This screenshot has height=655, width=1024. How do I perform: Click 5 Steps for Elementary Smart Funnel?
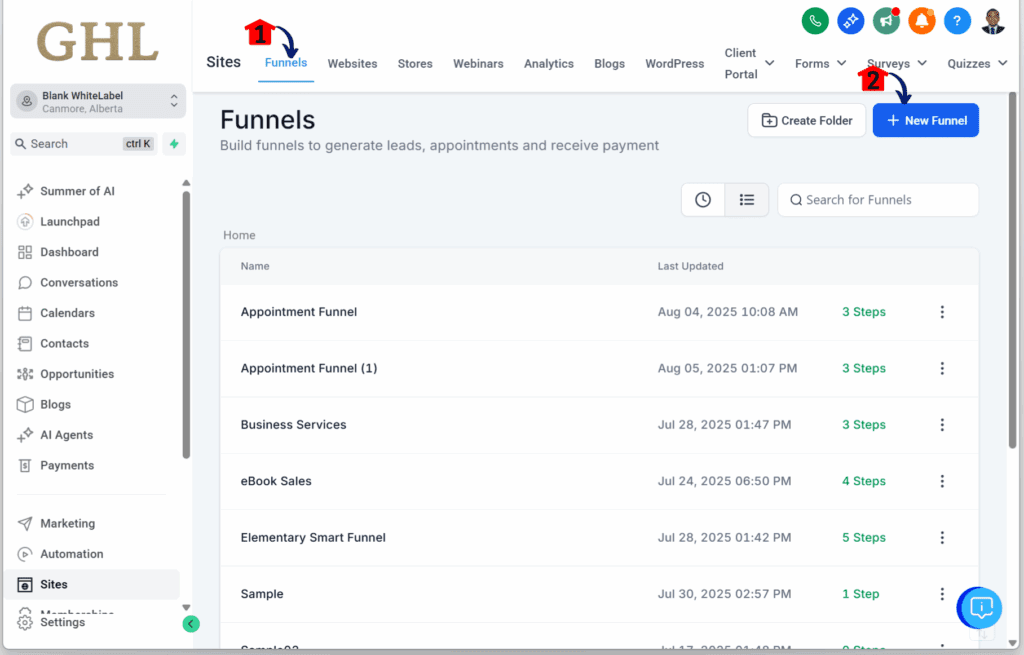coord(863,537)
